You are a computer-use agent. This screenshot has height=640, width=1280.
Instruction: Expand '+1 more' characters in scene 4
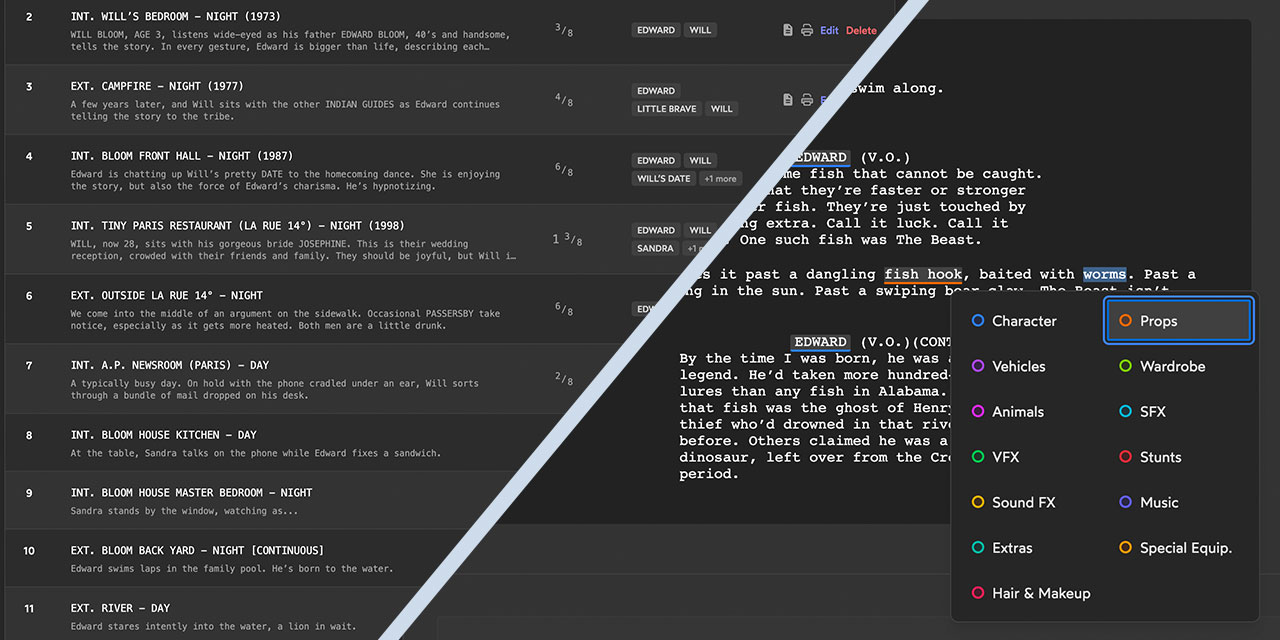tap(719, 179)
